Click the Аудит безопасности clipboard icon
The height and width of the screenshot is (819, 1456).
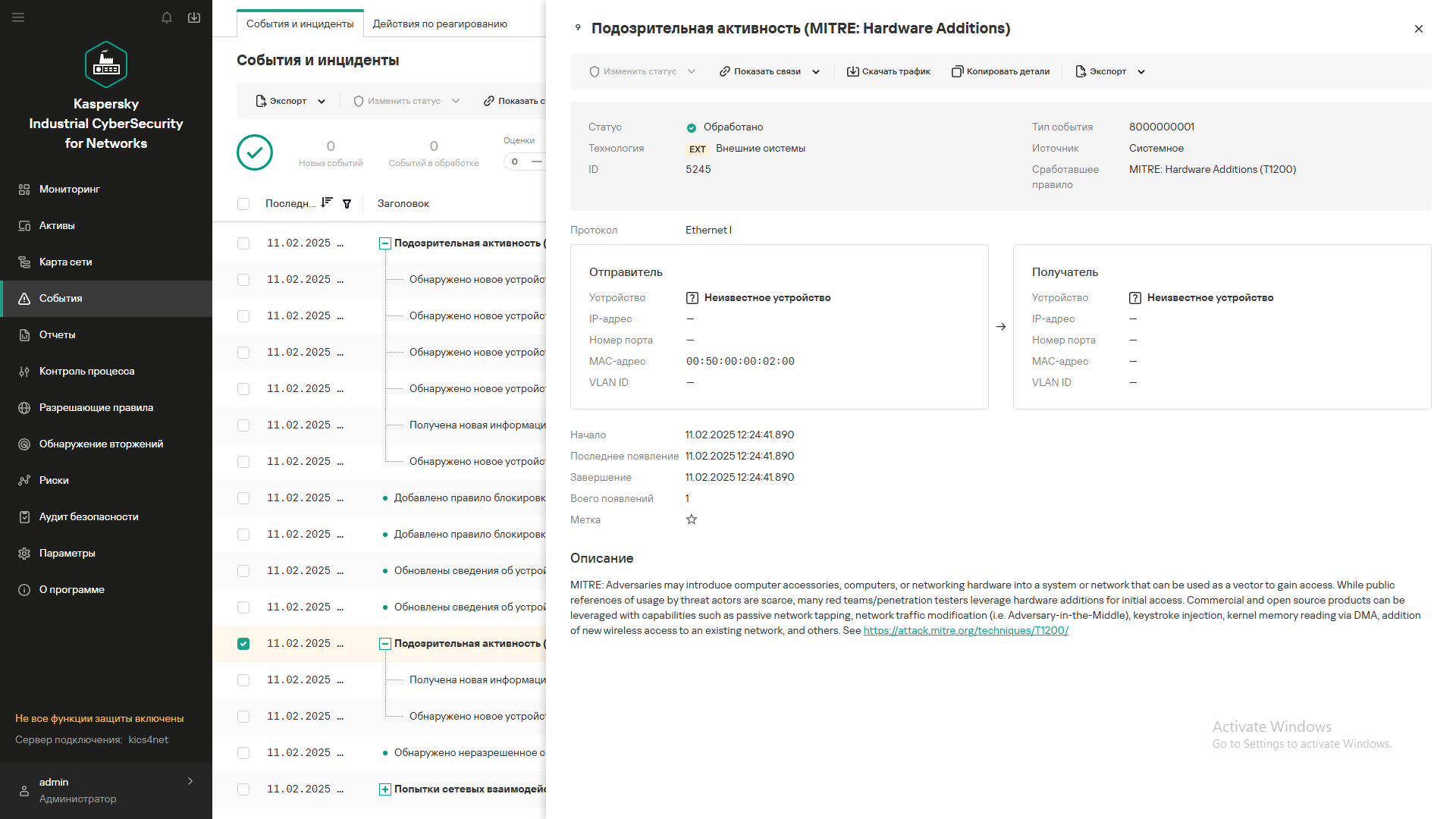24,517
